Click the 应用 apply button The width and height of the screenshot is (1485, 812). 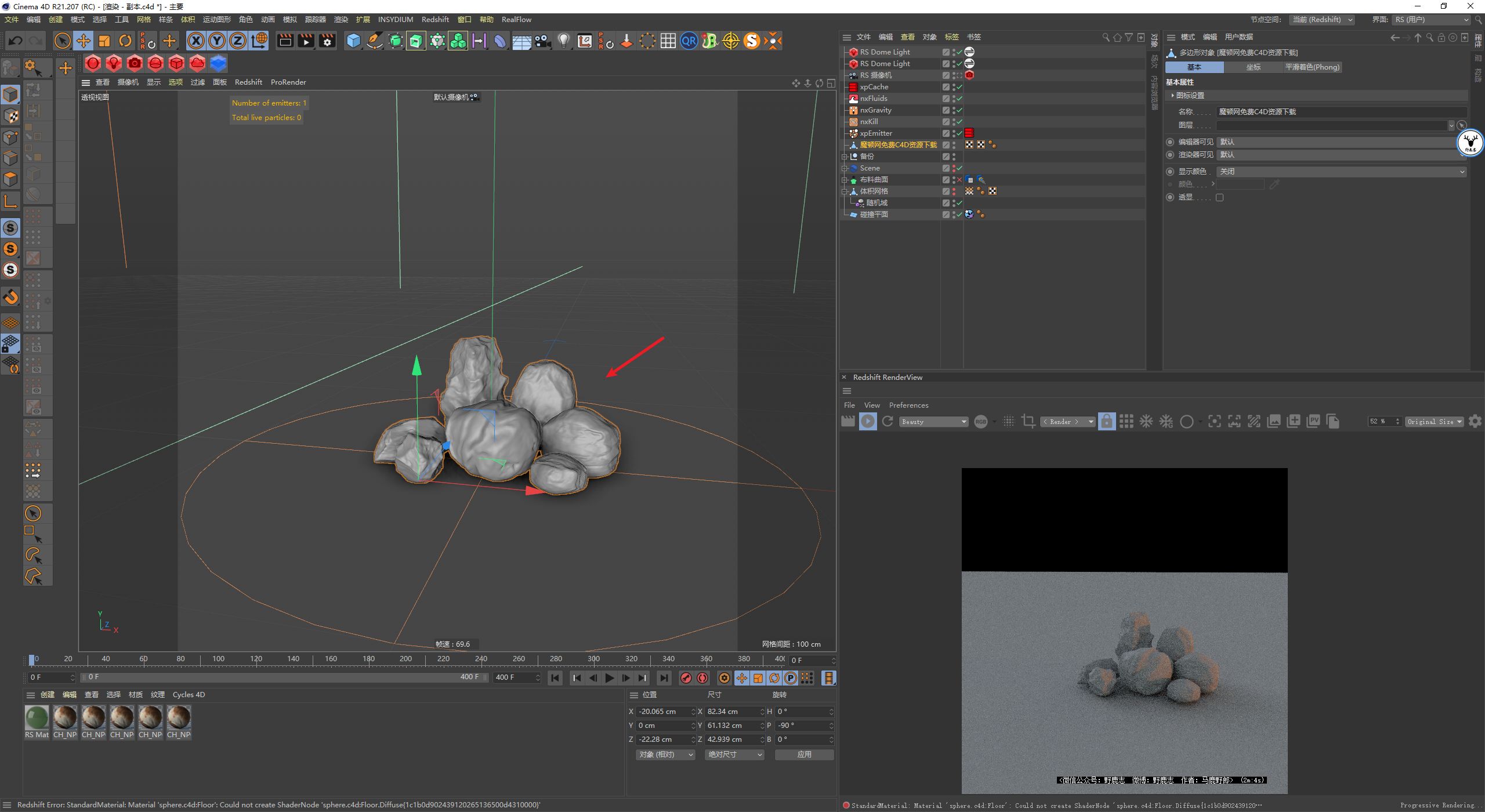click(804, 755)
